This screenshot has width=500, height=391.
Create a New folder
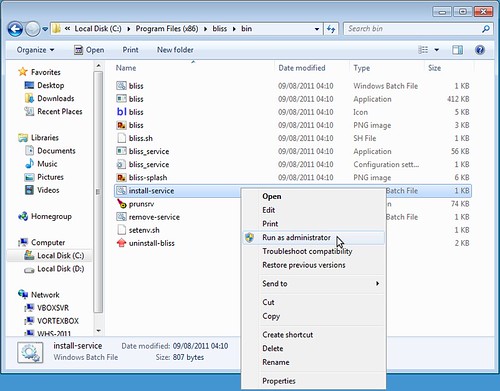click(175, 50)
